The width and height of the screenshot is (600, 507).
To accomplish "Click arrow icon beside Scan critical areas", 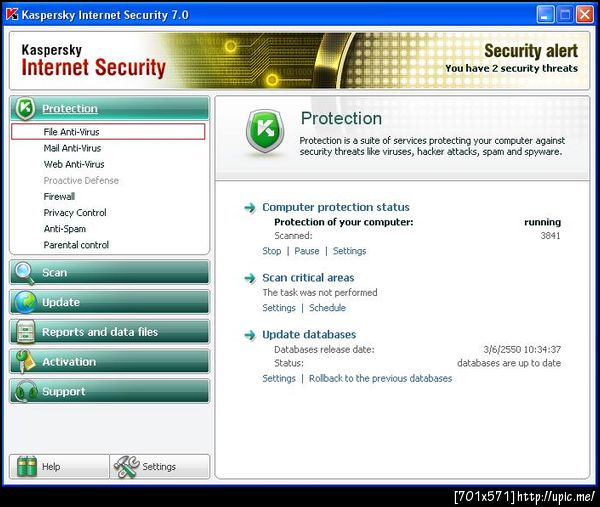I will pyautogui.click(x=250, y=278).
